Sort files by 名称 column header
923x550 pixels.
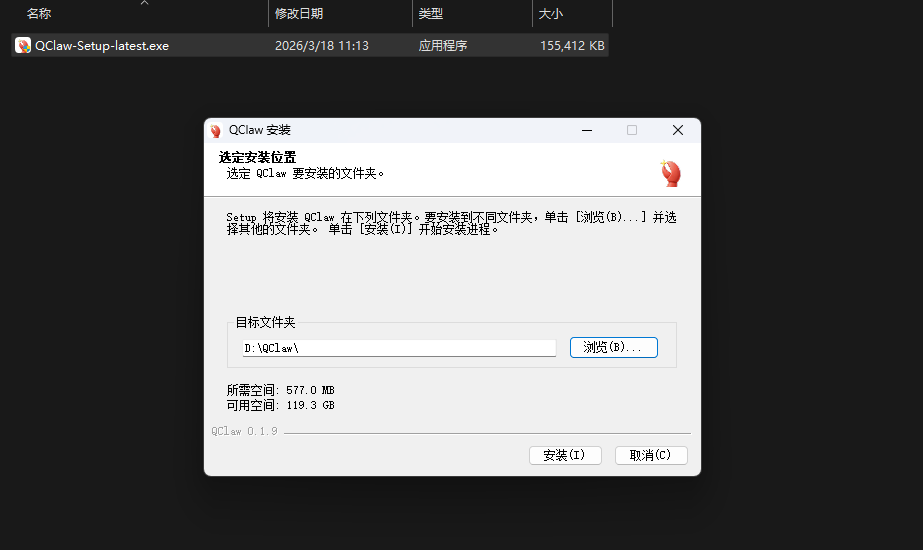point(39,14)
